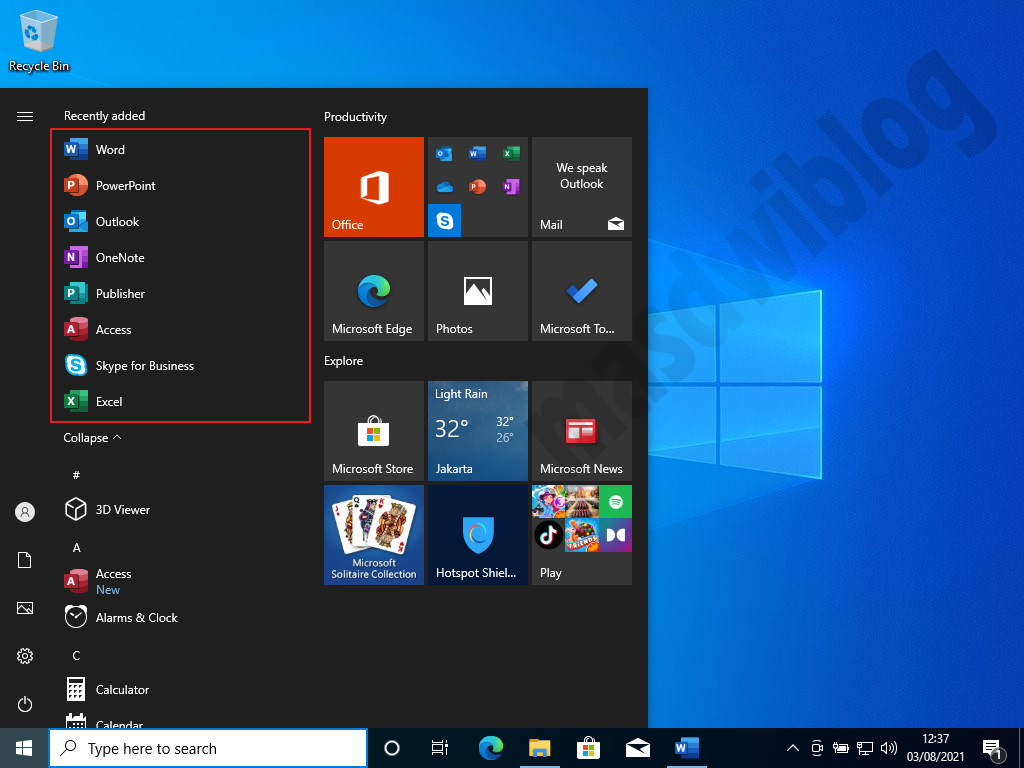Viewport: 1024px width, 768px height.
Task: Launch OneNote from the Start menu
Action: 180,257
